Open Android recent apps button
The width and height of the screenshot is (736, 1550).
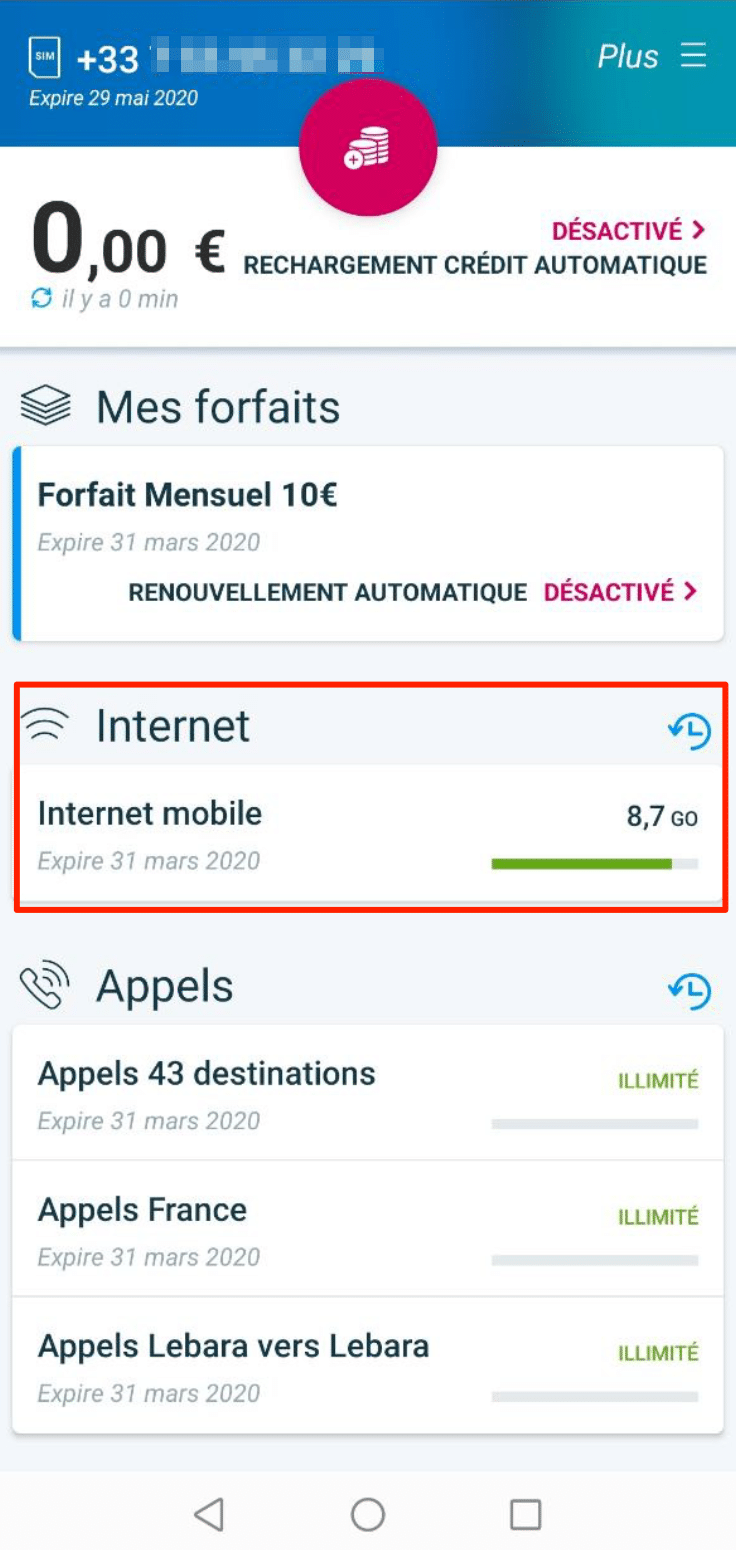[x=525, y=1514]
